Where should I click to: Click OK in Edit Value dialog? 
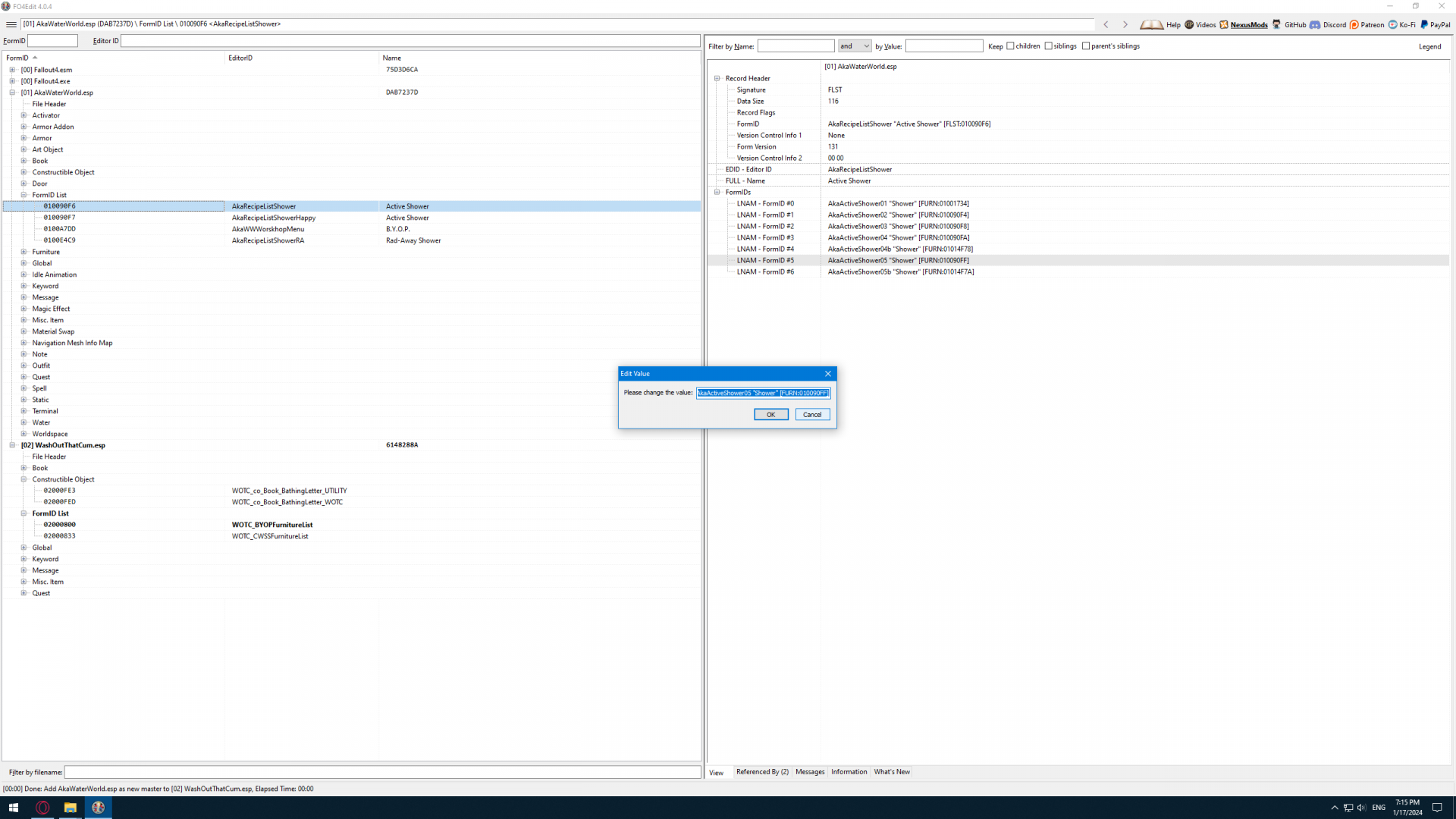click(770, 415)
